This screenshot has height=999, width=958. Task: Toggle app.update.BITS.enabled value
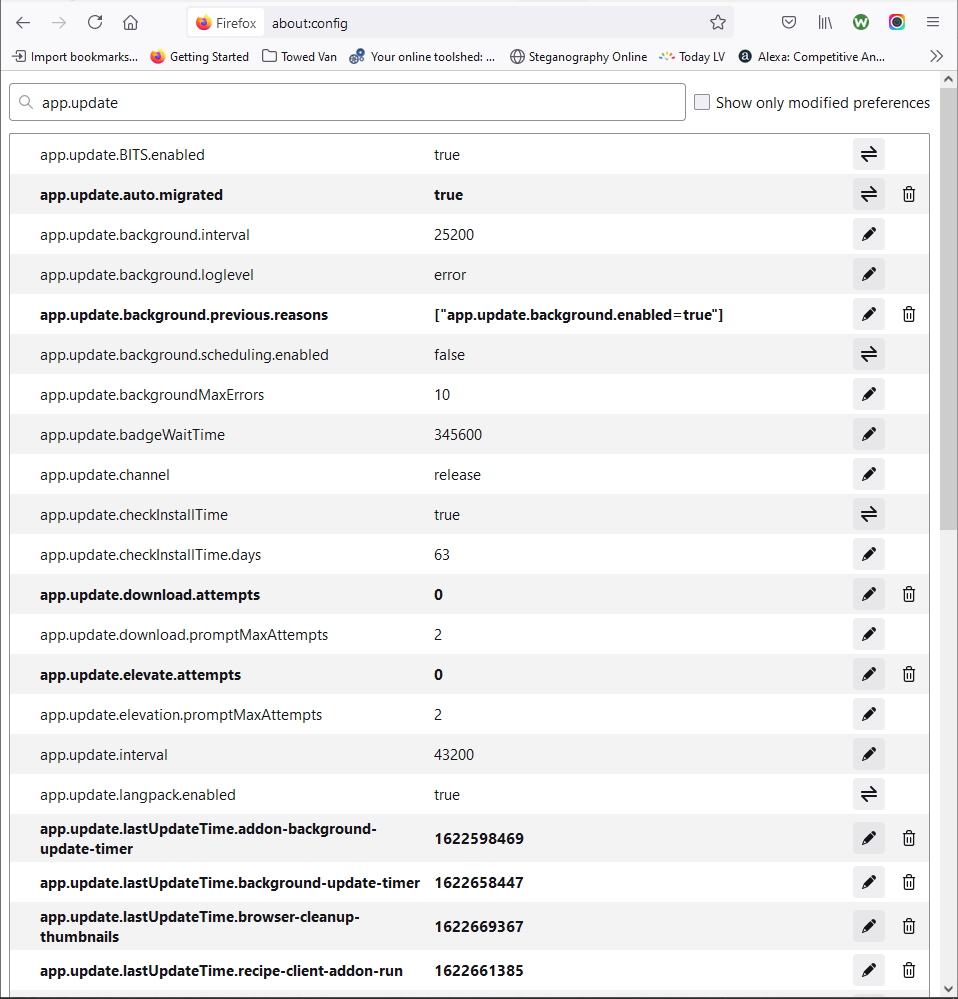[868, 154]
